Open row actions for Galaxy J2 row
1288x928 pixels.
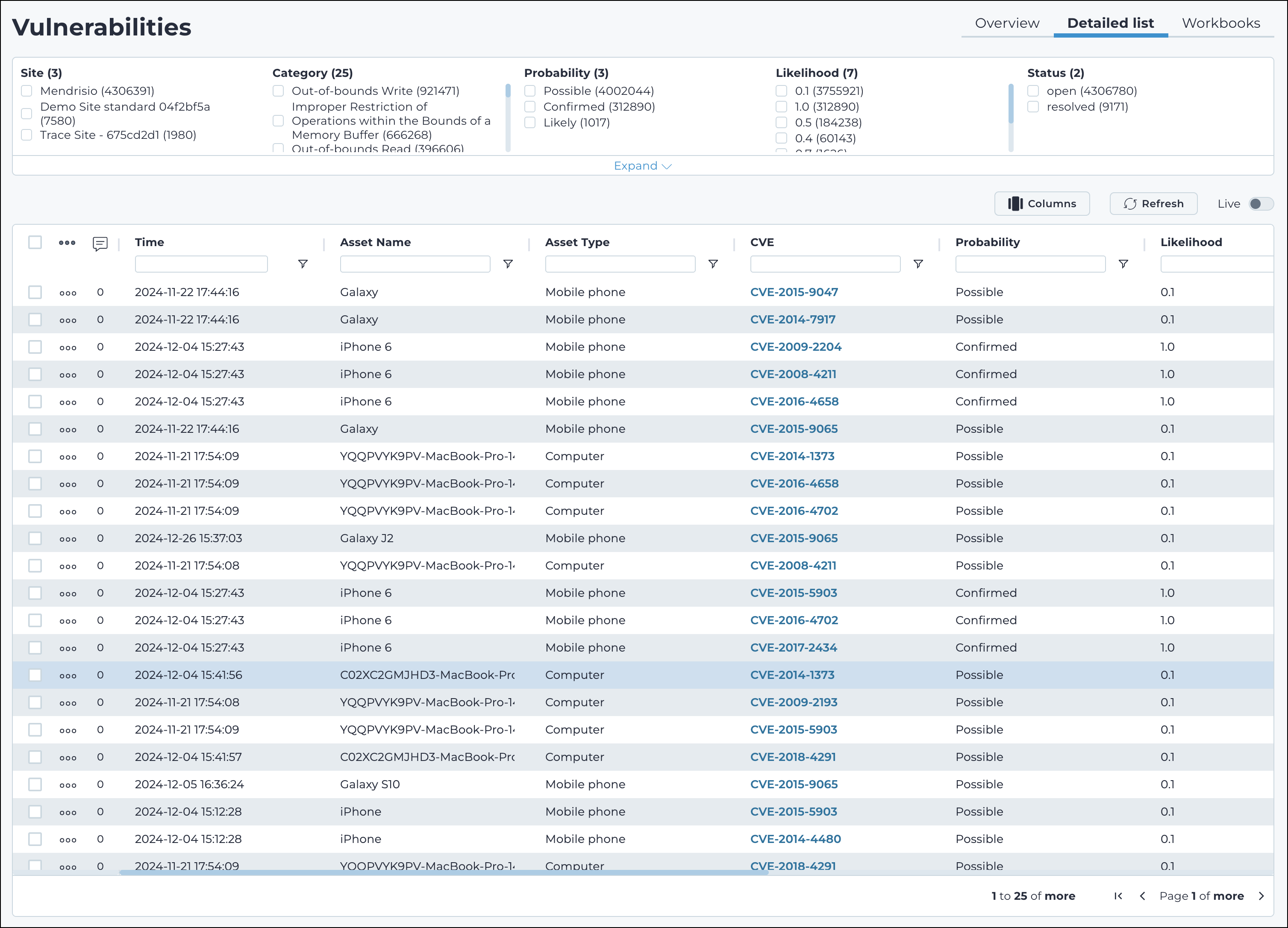point(68,539)
